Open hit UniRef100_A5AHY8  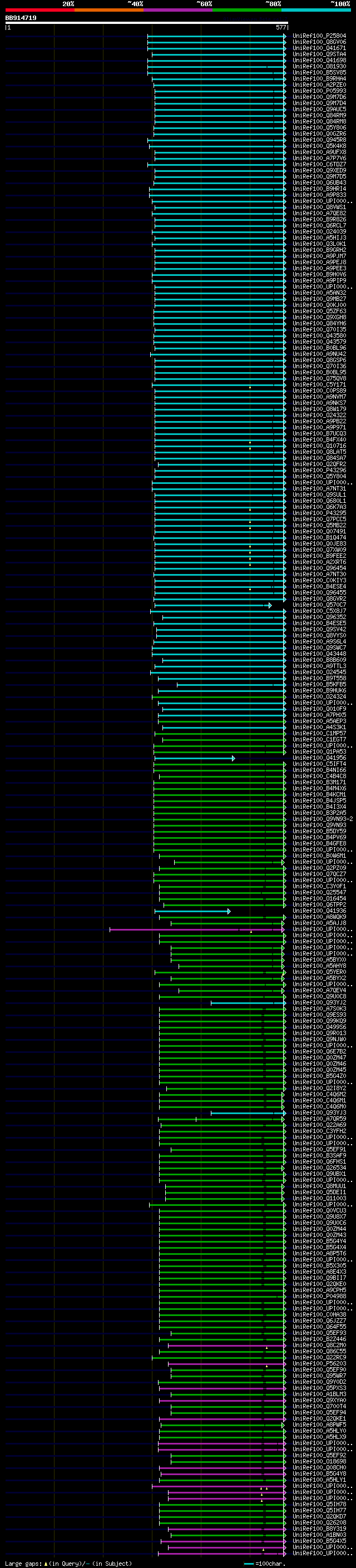(x=319, y=966)
